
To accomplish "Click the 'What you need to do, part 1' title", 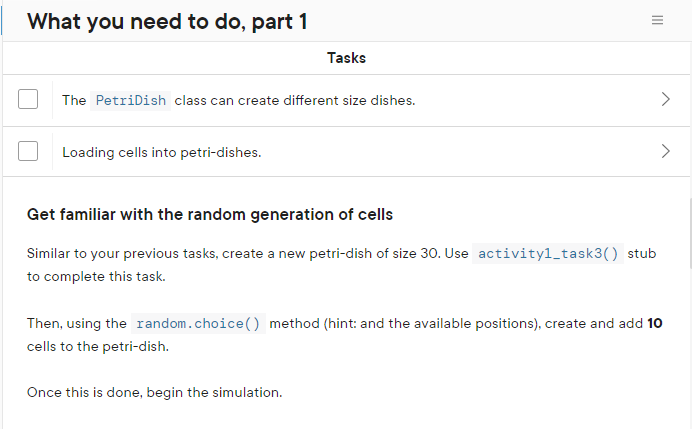I will [x=167, y=21].
